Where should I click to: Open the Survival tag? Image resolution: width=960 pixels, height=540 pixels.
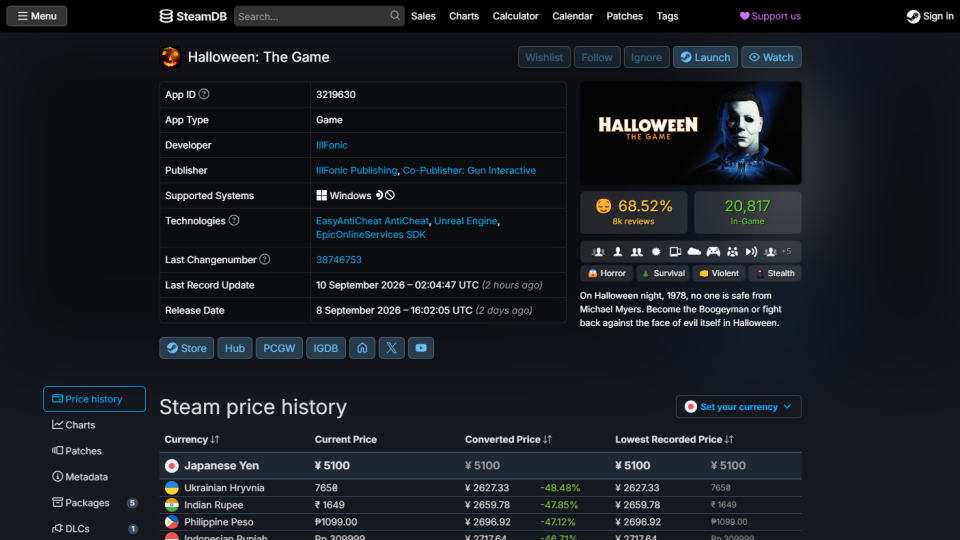click(x=663, y=273)
